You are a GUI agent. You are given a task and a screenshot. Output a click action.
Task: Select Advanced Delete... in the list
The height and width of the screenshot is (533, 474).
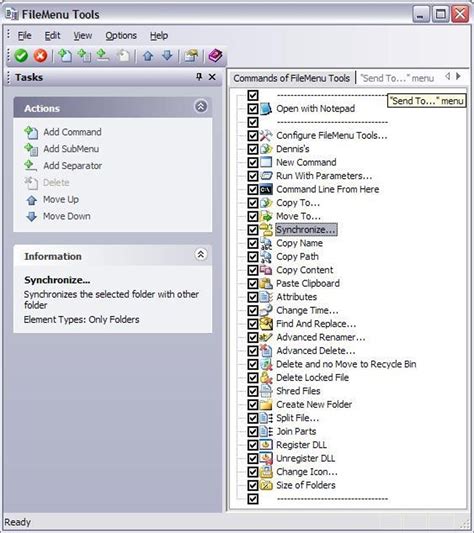click(316, 351)
